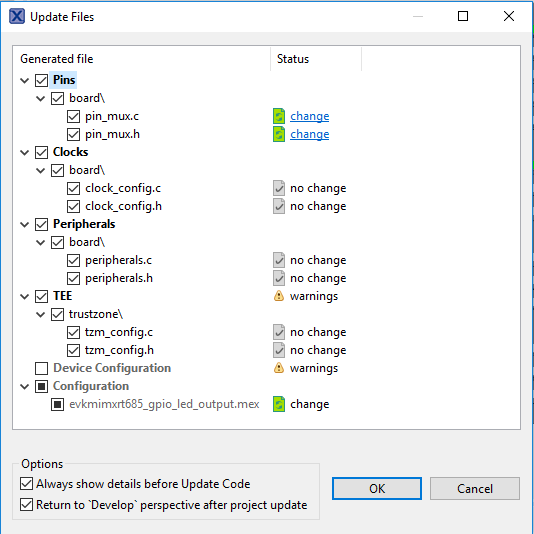Viewport: 534px width, 534px height.
Task: Click the warning icon in TEE row
Action: [x=279, y=296]
